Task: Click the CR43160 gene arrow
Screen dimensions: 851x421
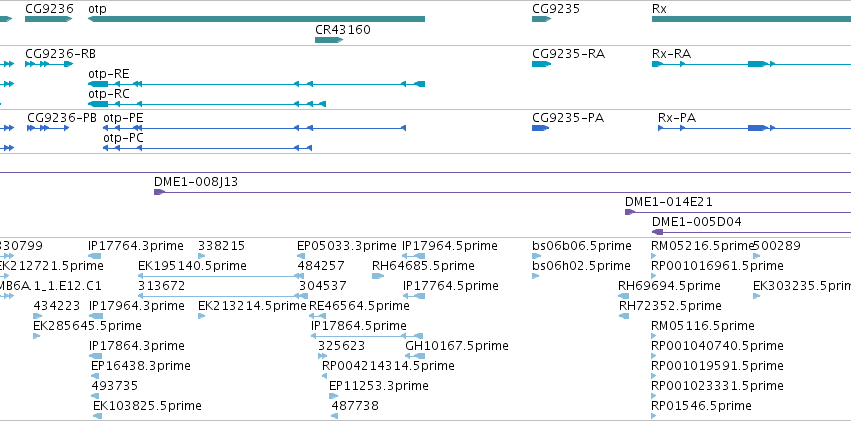Action: (329, 40)
